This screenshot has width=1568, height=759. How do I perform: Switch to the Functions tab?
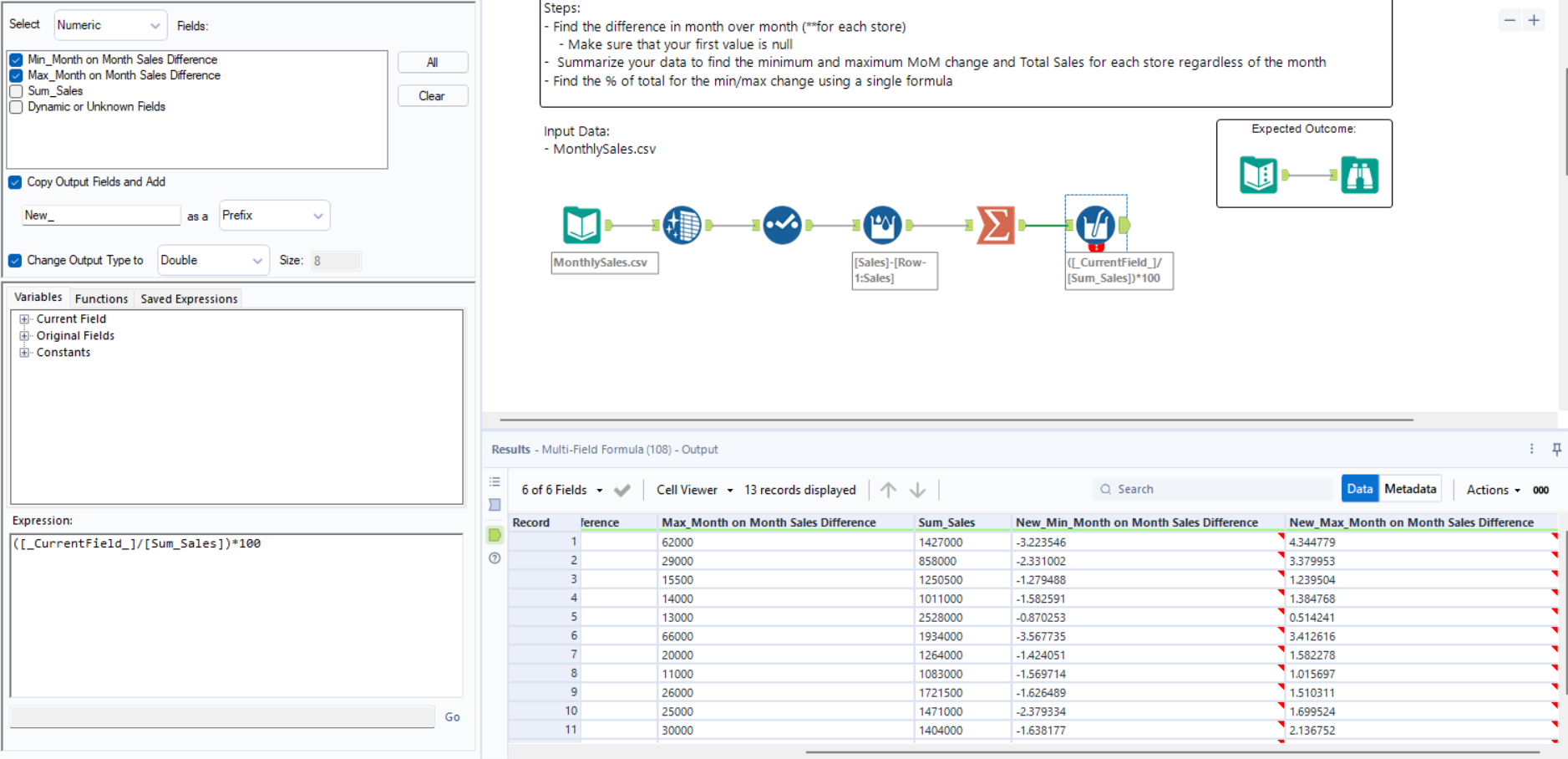click(x=101, y=298)
